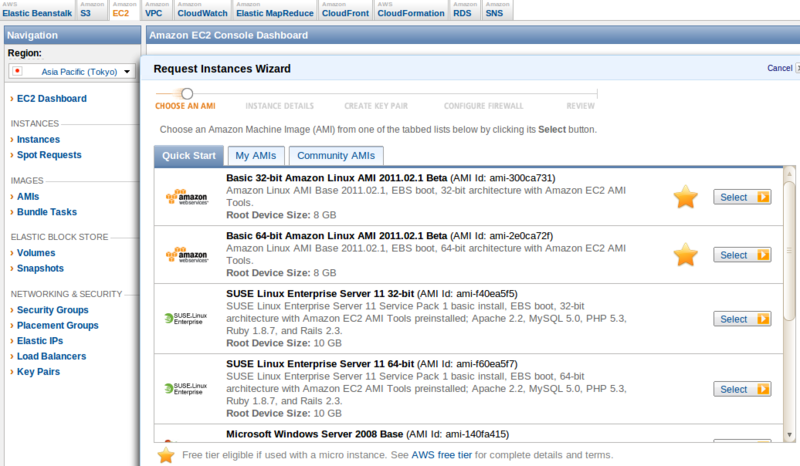Click the Choose an AMI step label
This screenshot has width=800, height=466.
(x=185, y=106)
